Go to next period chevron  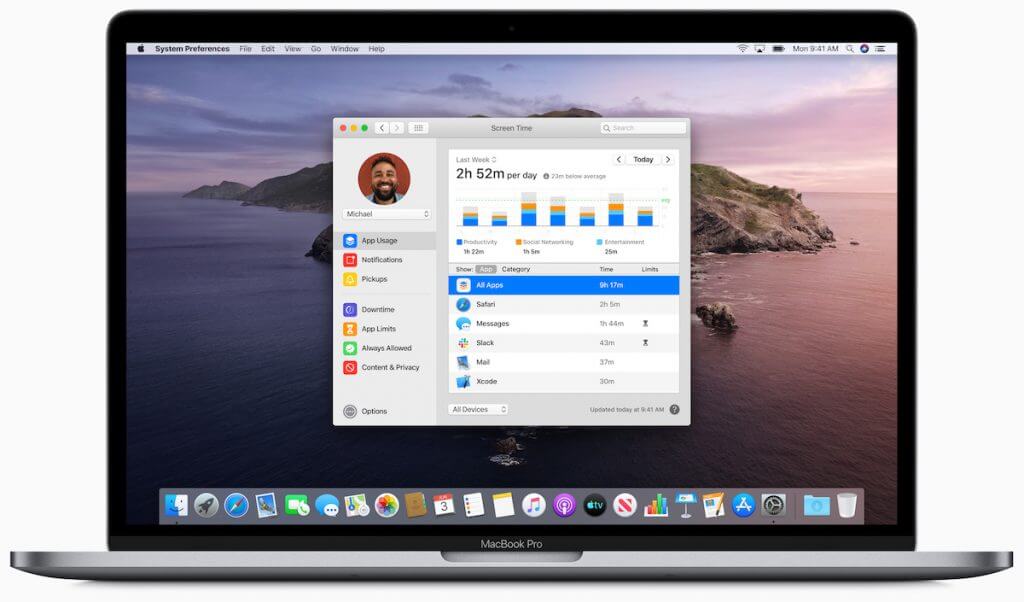coord(668,159)
